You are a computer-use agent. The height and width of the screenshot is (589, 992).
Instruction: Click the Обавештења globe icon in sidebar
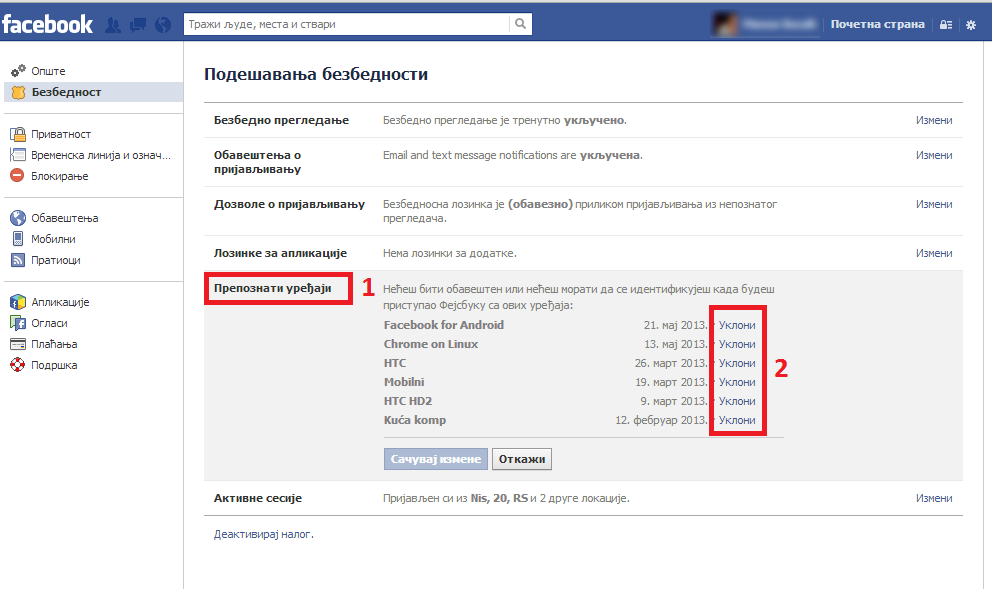(x=18, y=218)
